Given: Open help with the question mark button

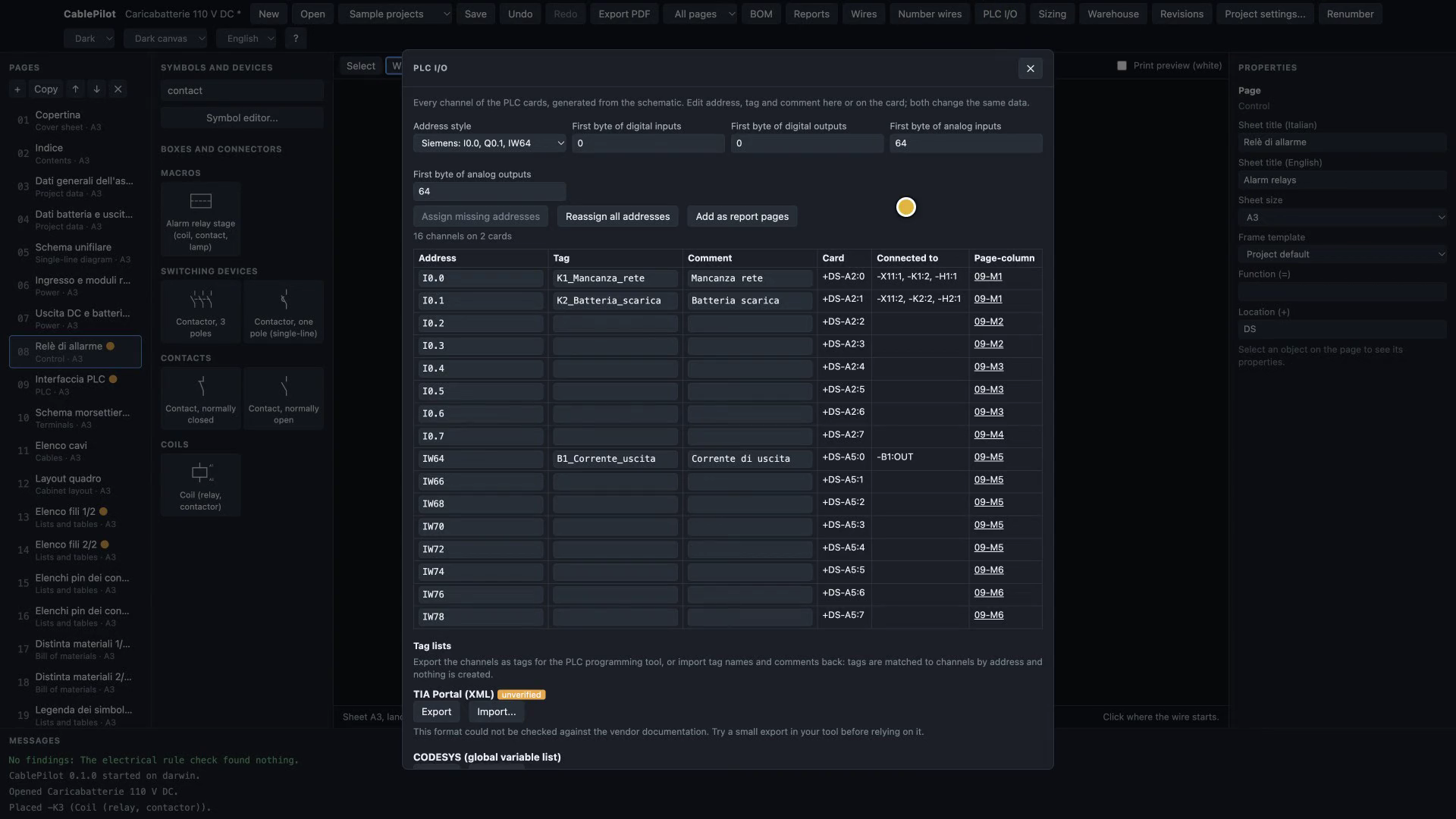Looking at the screenshot, I should tap(296, 39).
